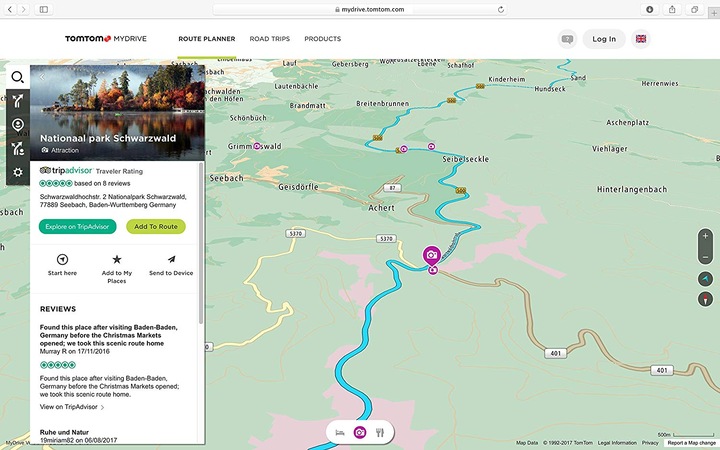Open Safari downloads
The width and height of the screenshot is (720, 450).
tap(650, 9)
